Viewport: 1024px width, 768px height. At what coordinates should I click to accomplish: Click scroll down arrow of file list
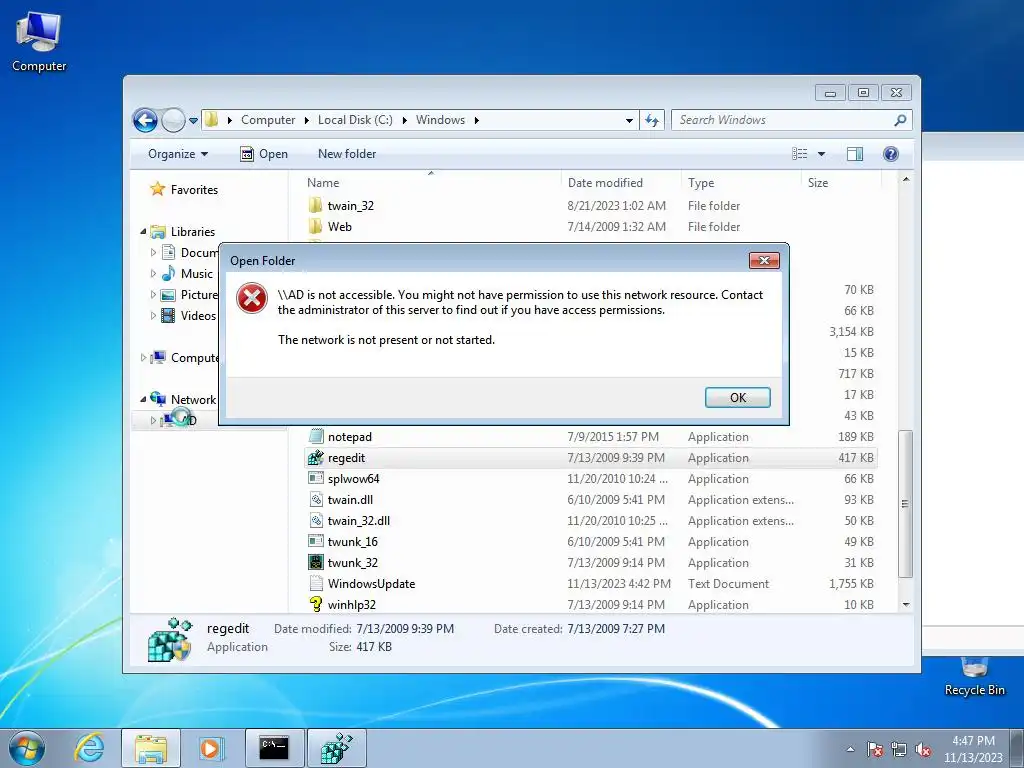point(906,605)
